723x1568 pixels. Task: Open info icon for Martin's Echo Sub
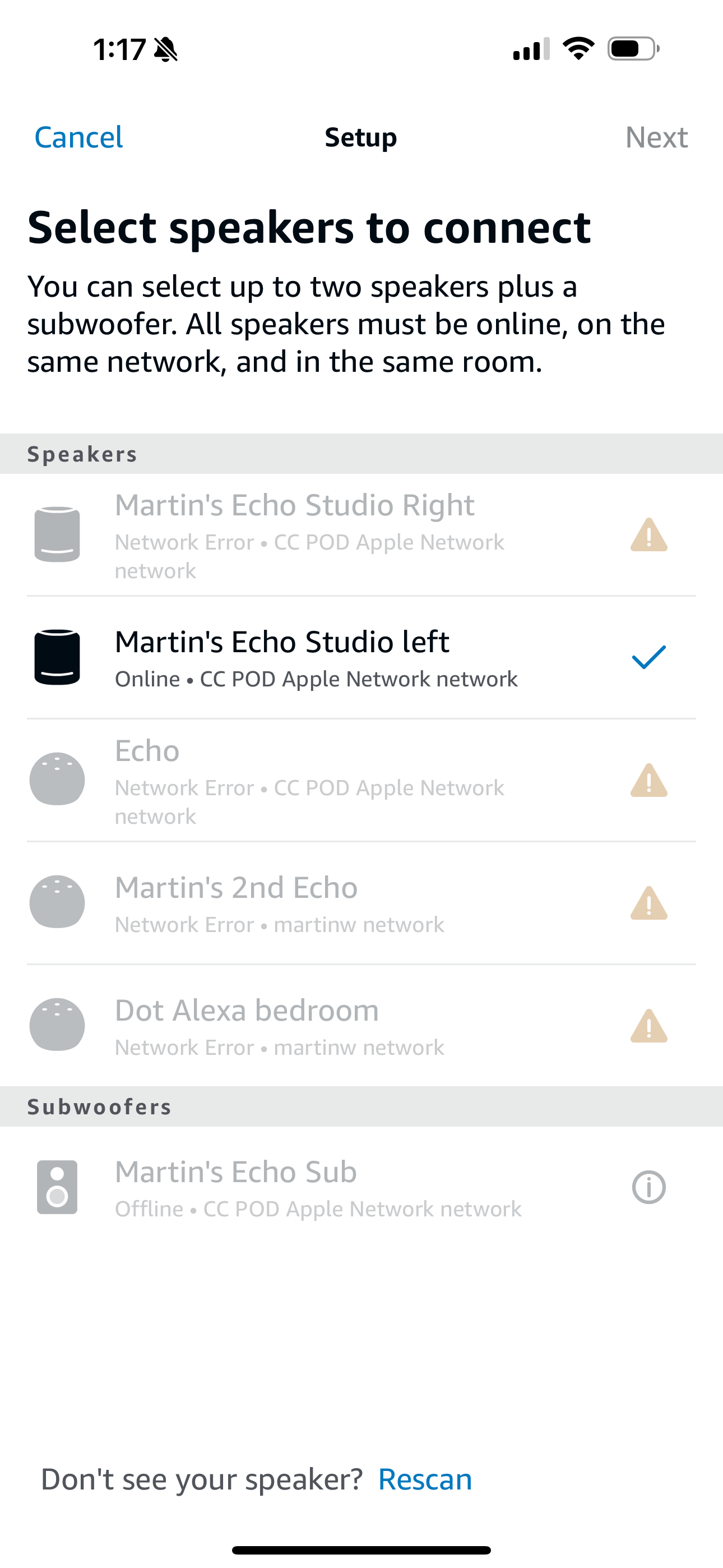pos(649,1187)
